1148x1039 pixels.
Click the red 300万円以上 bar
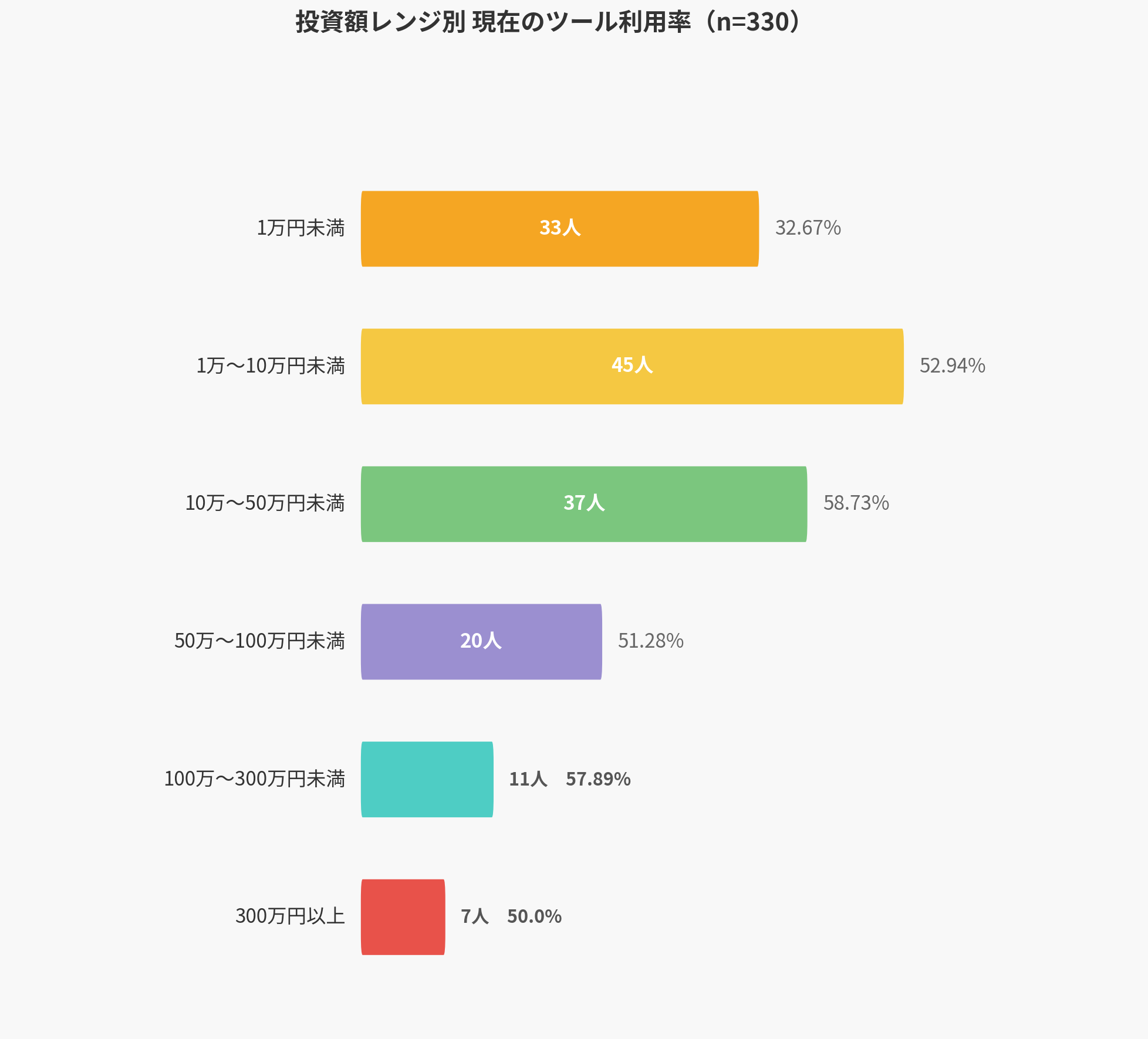(403, 917)
